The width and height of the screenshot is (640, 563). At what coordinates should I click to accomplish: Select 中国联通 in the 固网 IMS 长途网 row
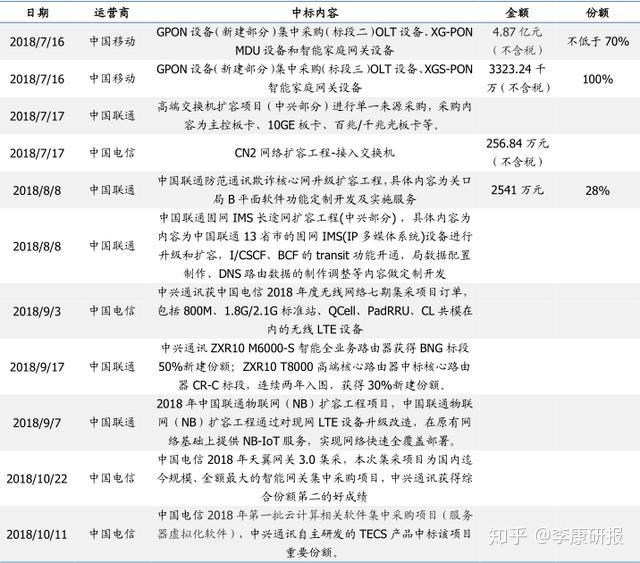coord(112,246)
